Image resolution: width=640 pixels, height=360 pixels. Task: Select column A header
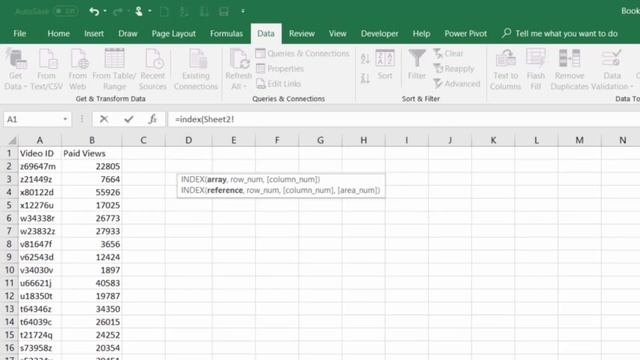40,140
